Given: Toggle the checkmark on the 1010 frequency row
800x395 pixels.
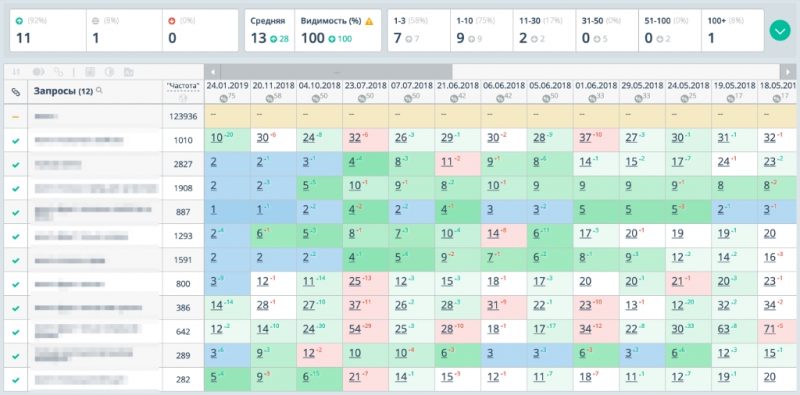Looking at the screenshot, I should point(16,141).
